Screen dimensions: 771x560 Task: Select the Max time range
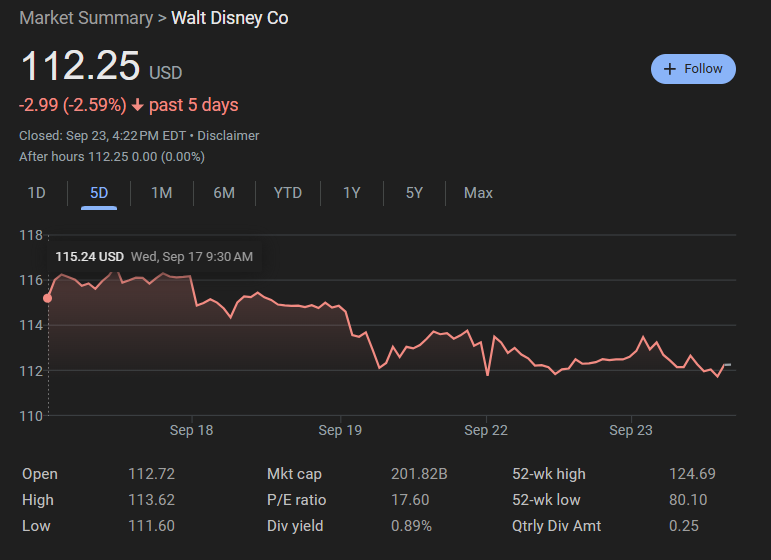tap(478, 193)
